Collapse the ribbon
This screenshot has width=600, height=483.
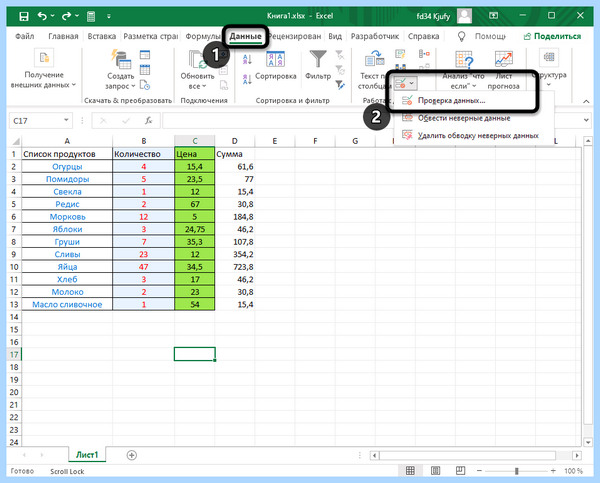586,101
